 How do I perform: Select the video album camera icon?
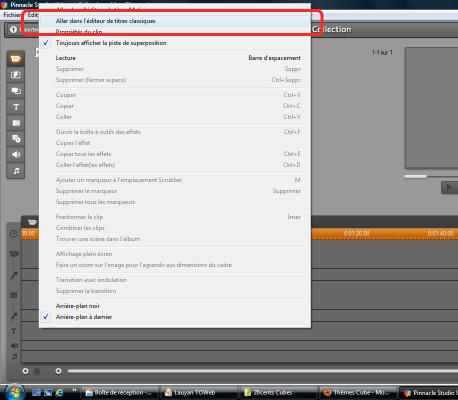tap(16, 59)
